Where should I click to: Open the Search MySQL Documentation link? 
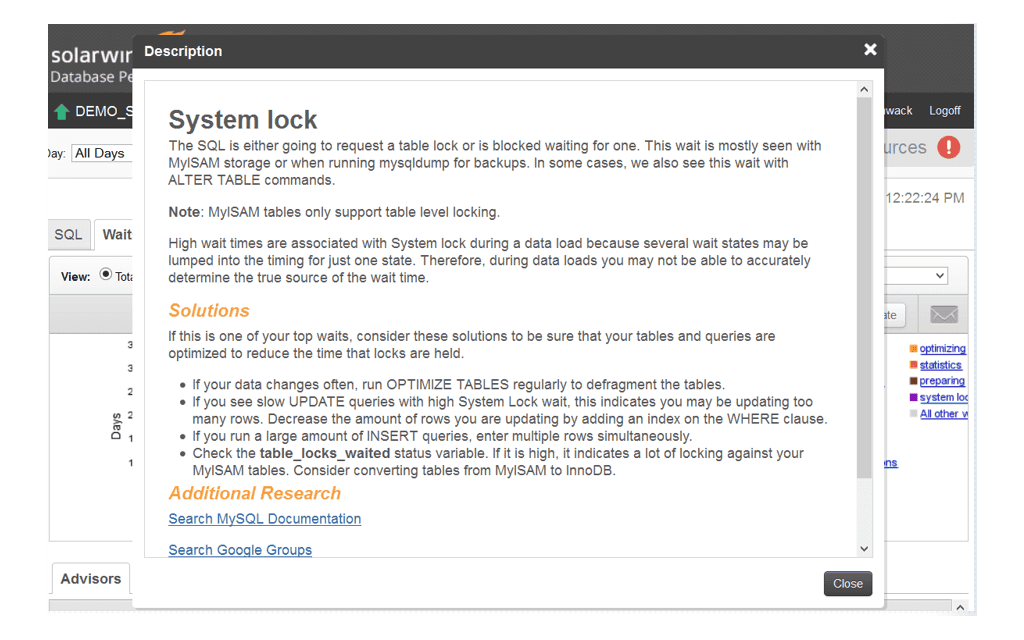pyautogui.click(x=264, y=519)
